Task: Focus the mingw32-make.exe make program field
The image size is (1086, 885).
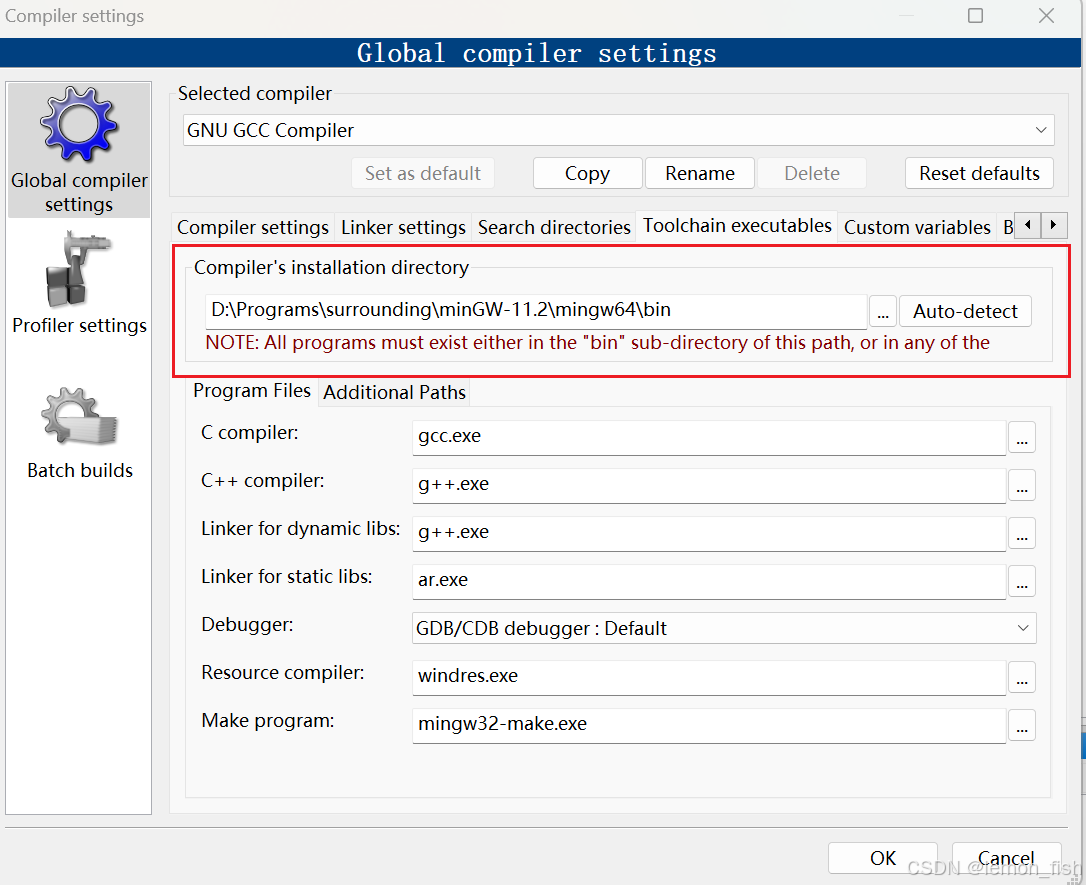Action: (709, 724)
